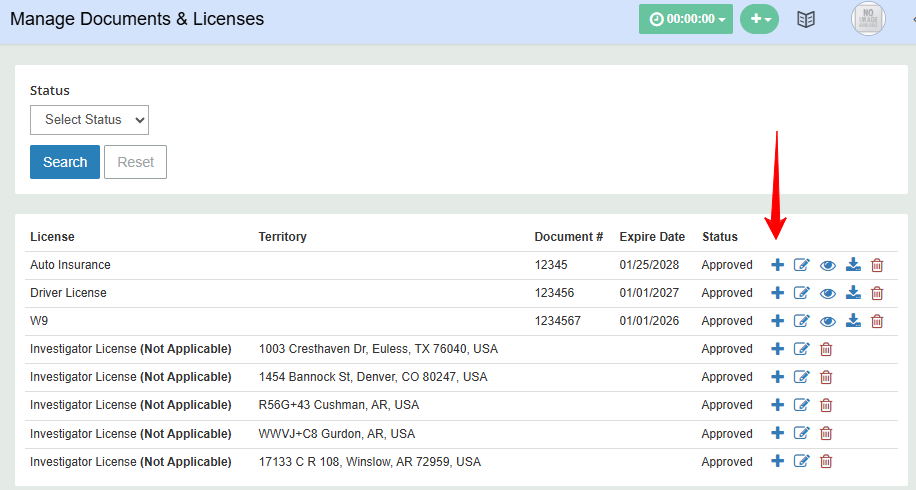Edit the Winslow, AR investigator license
Screen dimensions: 916x490
802,461
